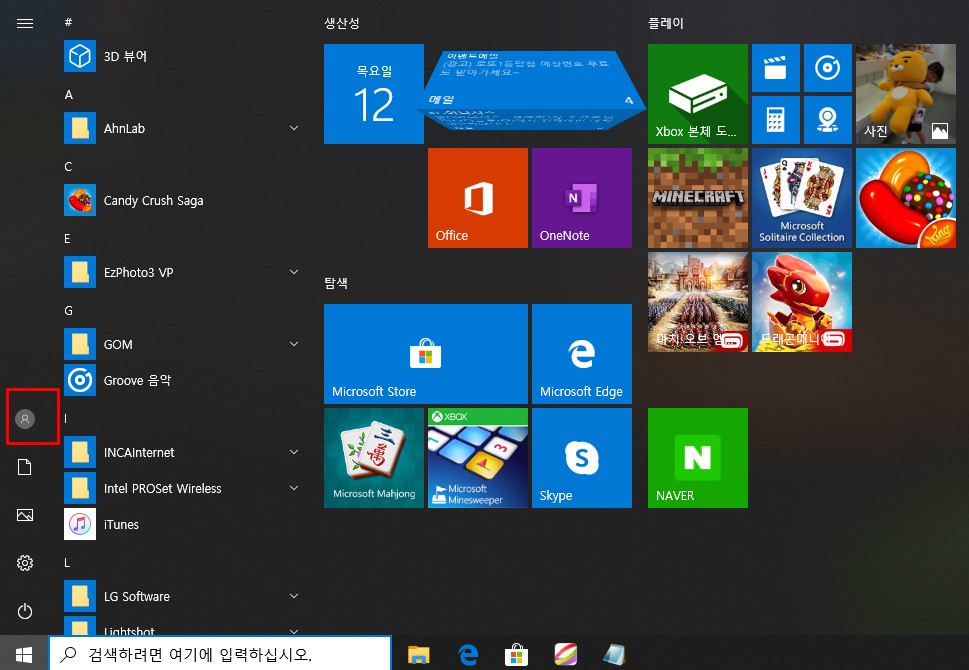Open the Movies & TV clapperboard tile
The width and height of the screenshot is (969, 670).
tap(776, 68)
